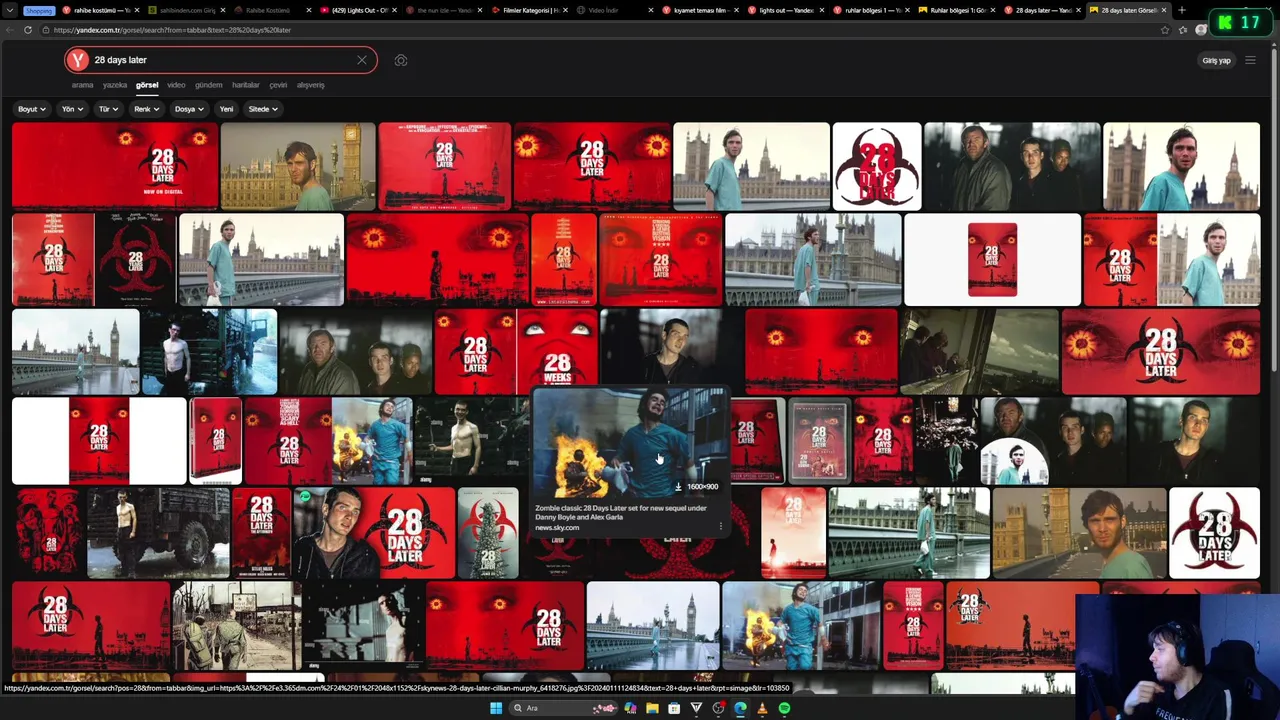
Task: Expand the Yön orientation filter
Action: click(72, 109)
